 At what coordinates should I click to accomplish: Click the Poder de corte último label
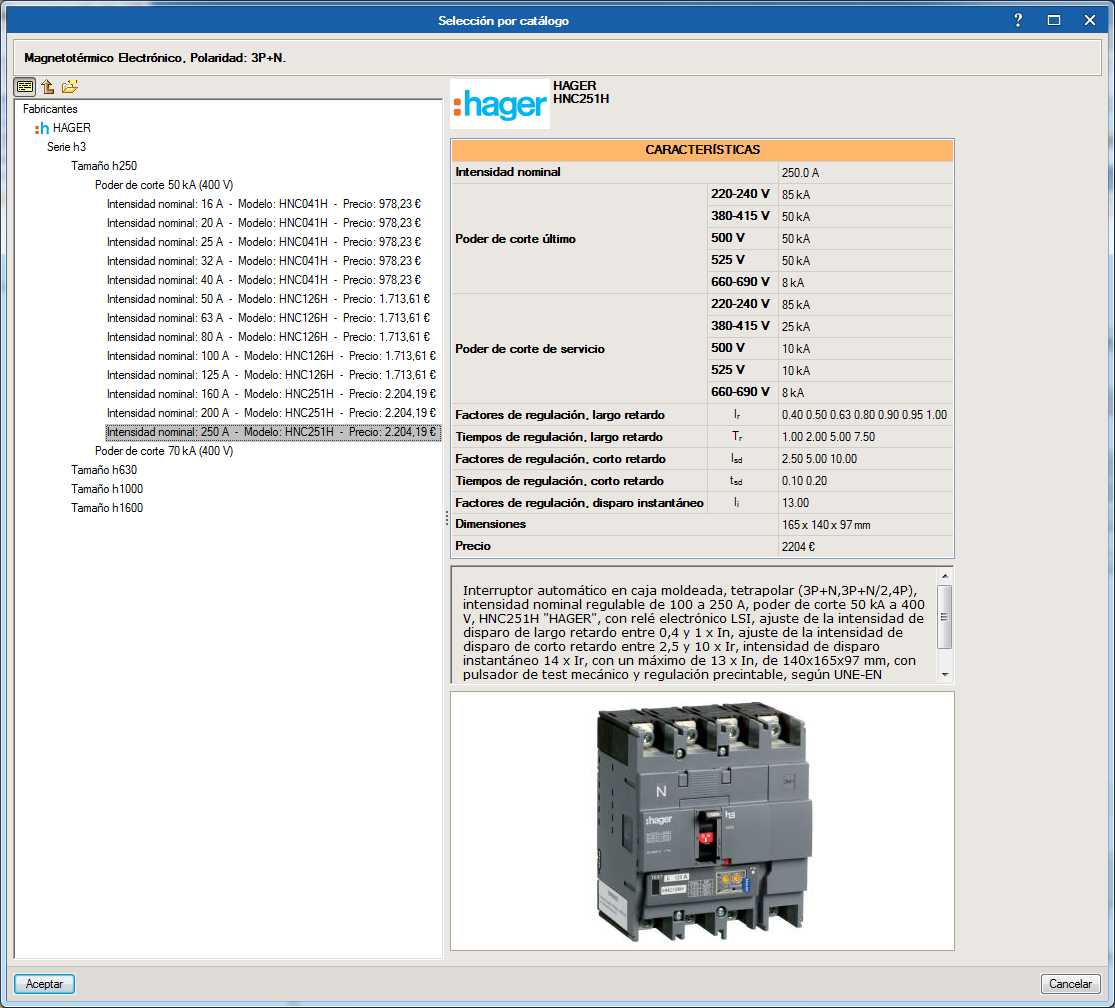[516, 239]
